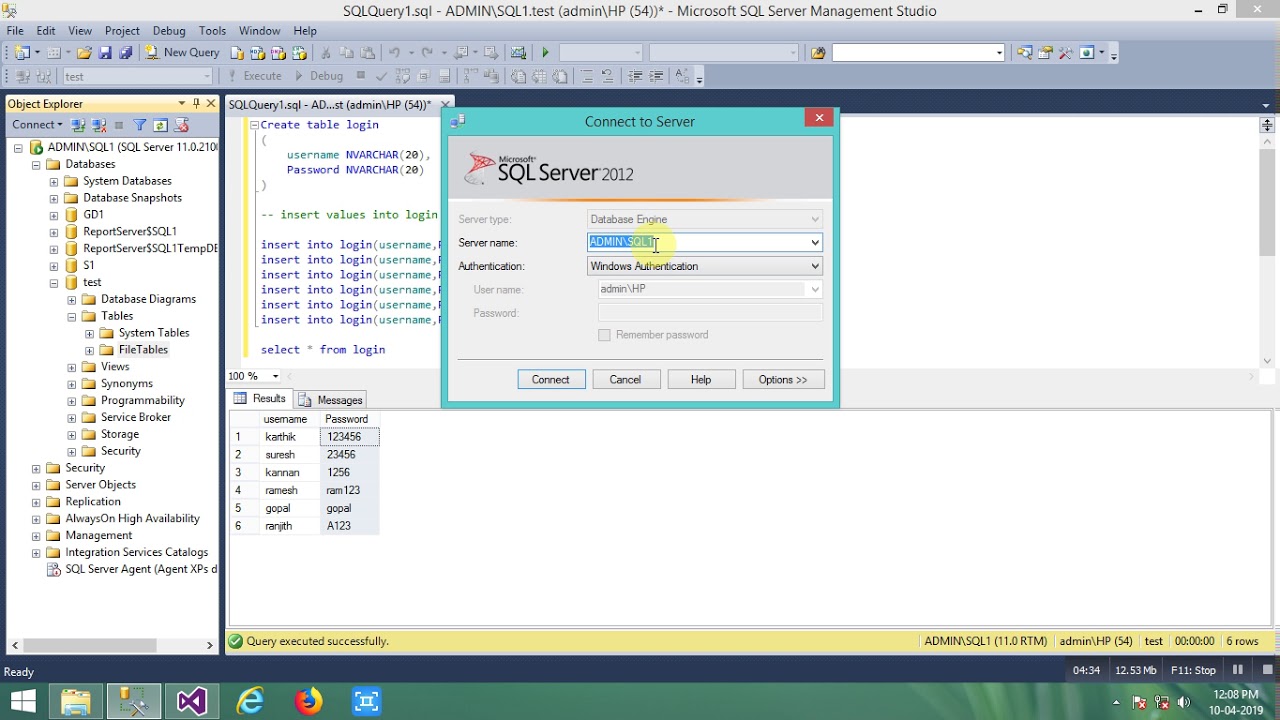Click the Filter funnel icon in Object Explorer
Image resolution: width=1280 pixels, height=720 pixels.
pyautogui.click(x=140, y=125)
